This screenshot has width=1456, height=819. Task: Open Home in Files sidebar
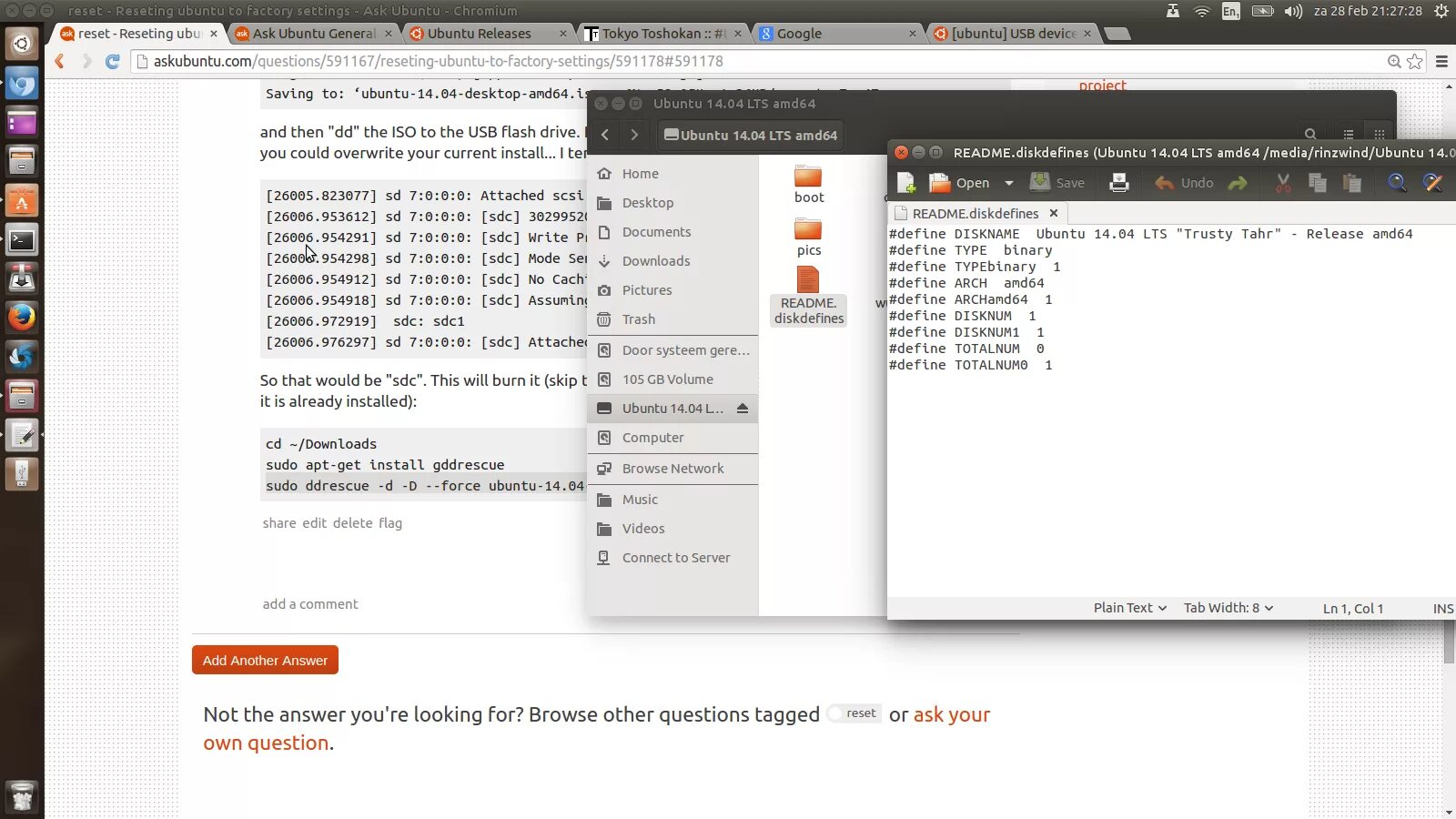673,174
